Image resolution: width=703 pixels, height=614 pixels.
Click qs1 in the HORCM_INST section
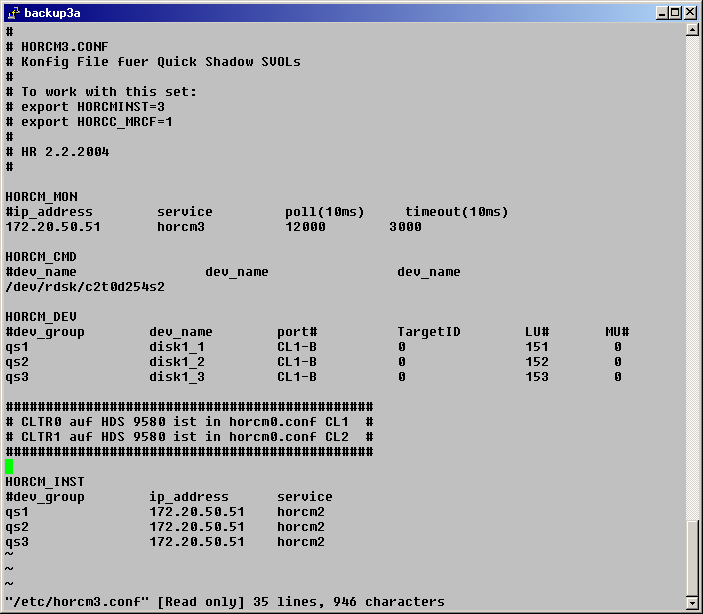coord(17,512)
